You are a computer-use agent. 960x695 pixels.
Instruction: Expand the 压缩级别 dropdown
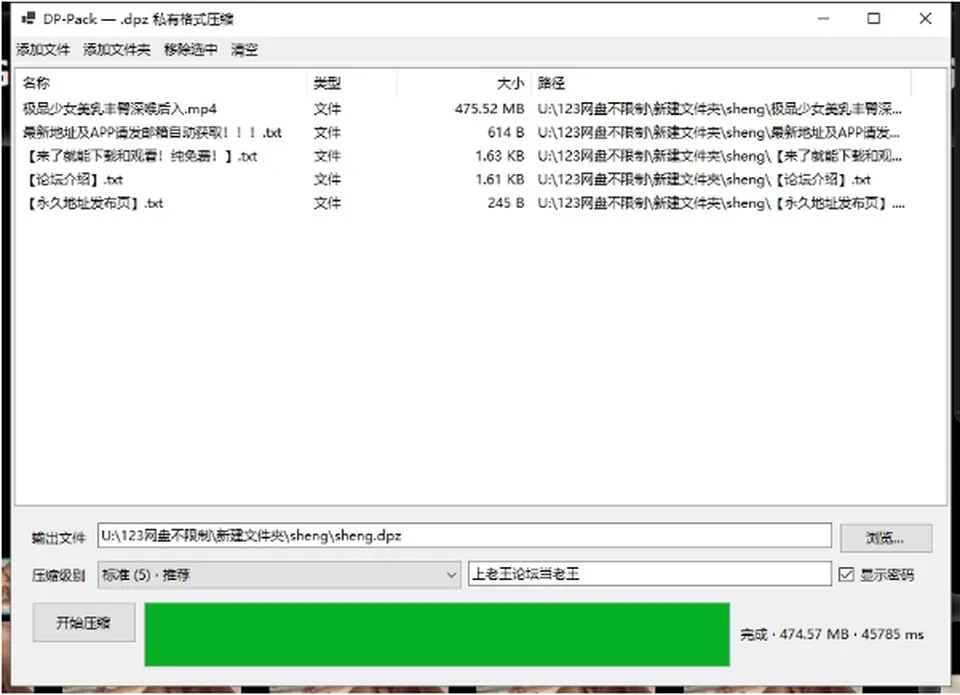coord(279,575)
